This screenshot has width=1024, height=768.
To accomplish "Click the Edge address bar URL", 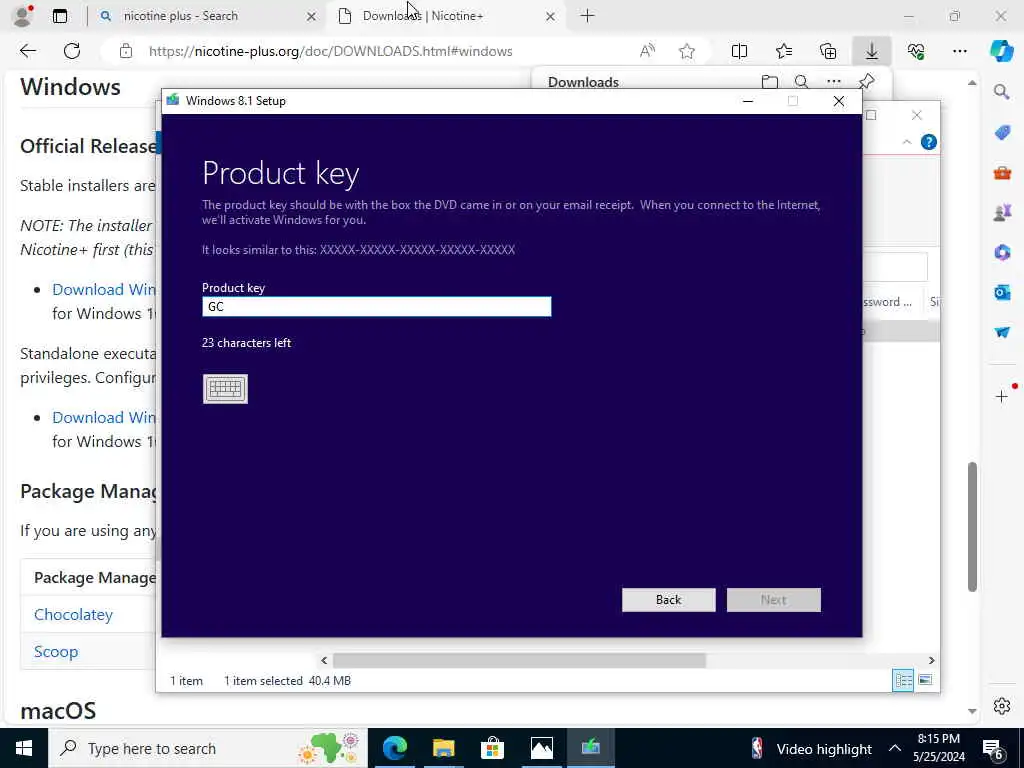I will point(330,51).
